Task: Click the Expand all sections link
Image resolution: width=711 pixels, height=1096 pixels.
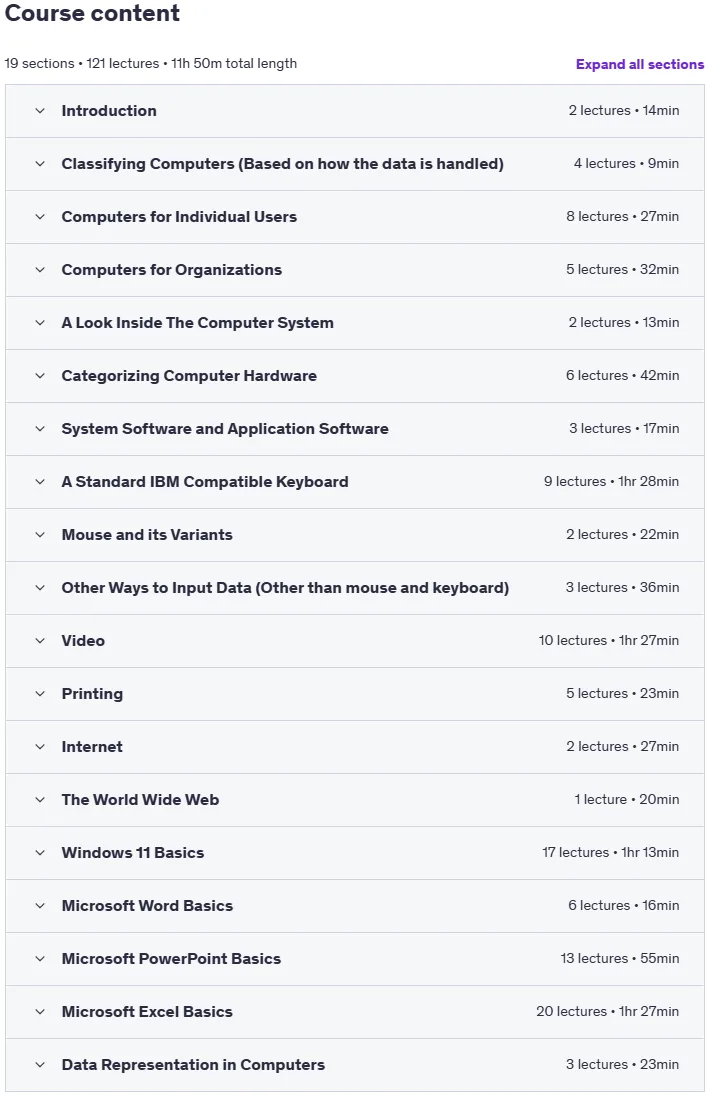Action: (640, 64)
